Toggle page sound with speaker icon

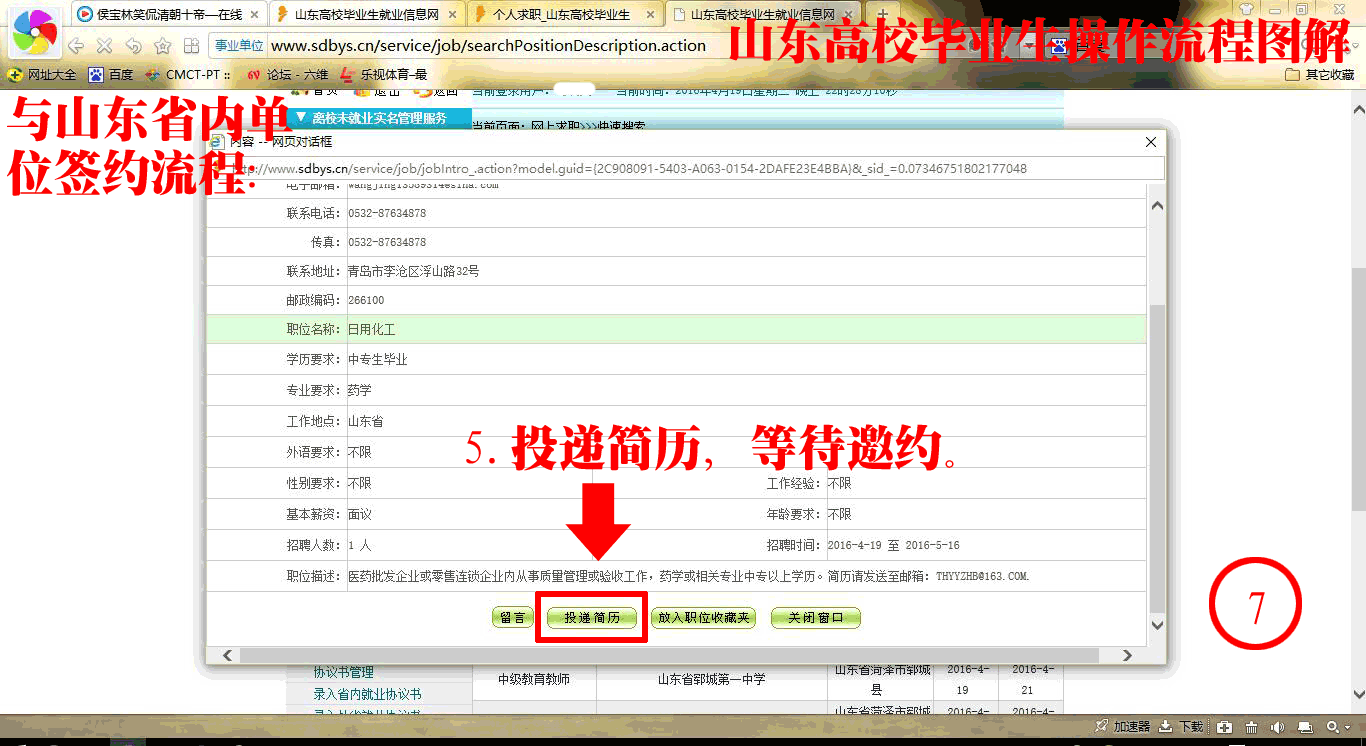point(1279,727)
